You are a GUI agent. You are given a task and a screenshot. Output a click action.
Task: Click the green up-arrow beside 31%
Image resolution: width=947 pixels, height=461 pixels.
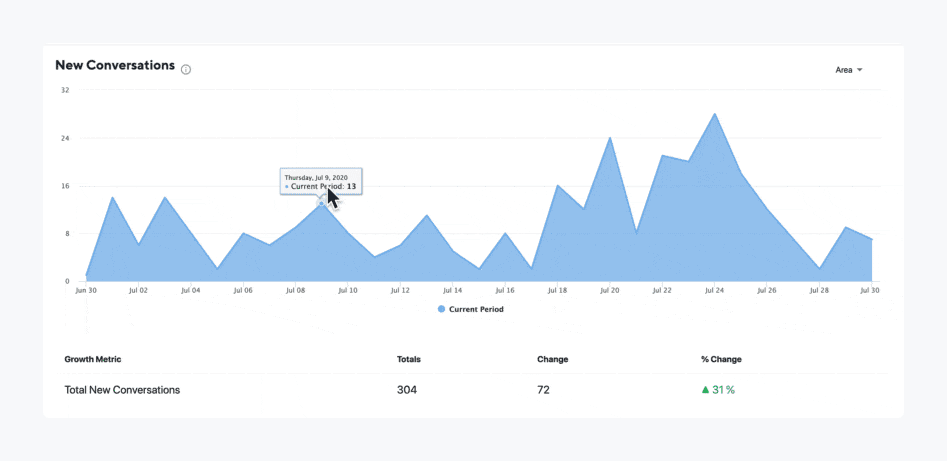[705, 390]
